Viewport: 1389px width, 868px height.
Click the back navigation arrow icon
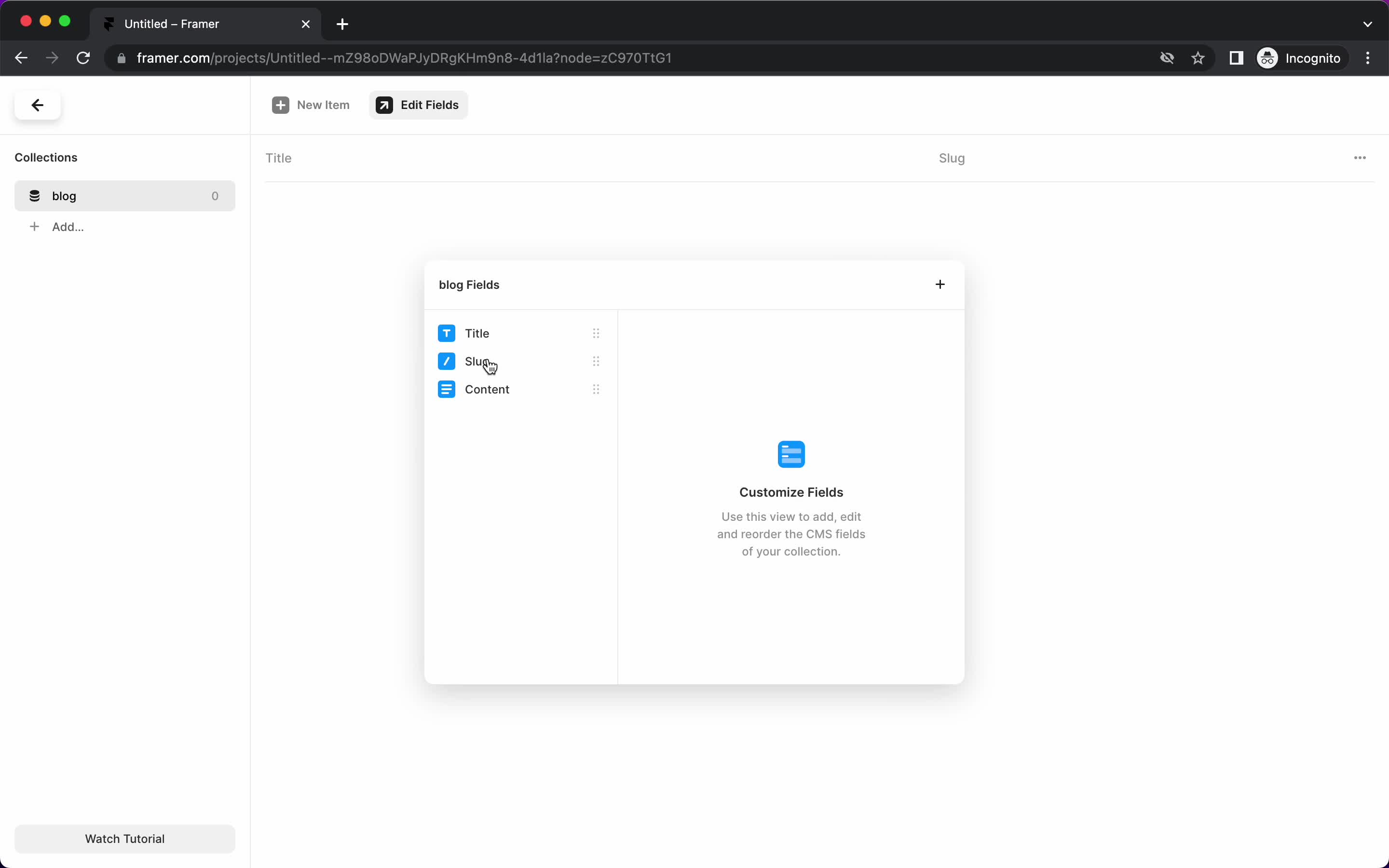tap(37, 105)
